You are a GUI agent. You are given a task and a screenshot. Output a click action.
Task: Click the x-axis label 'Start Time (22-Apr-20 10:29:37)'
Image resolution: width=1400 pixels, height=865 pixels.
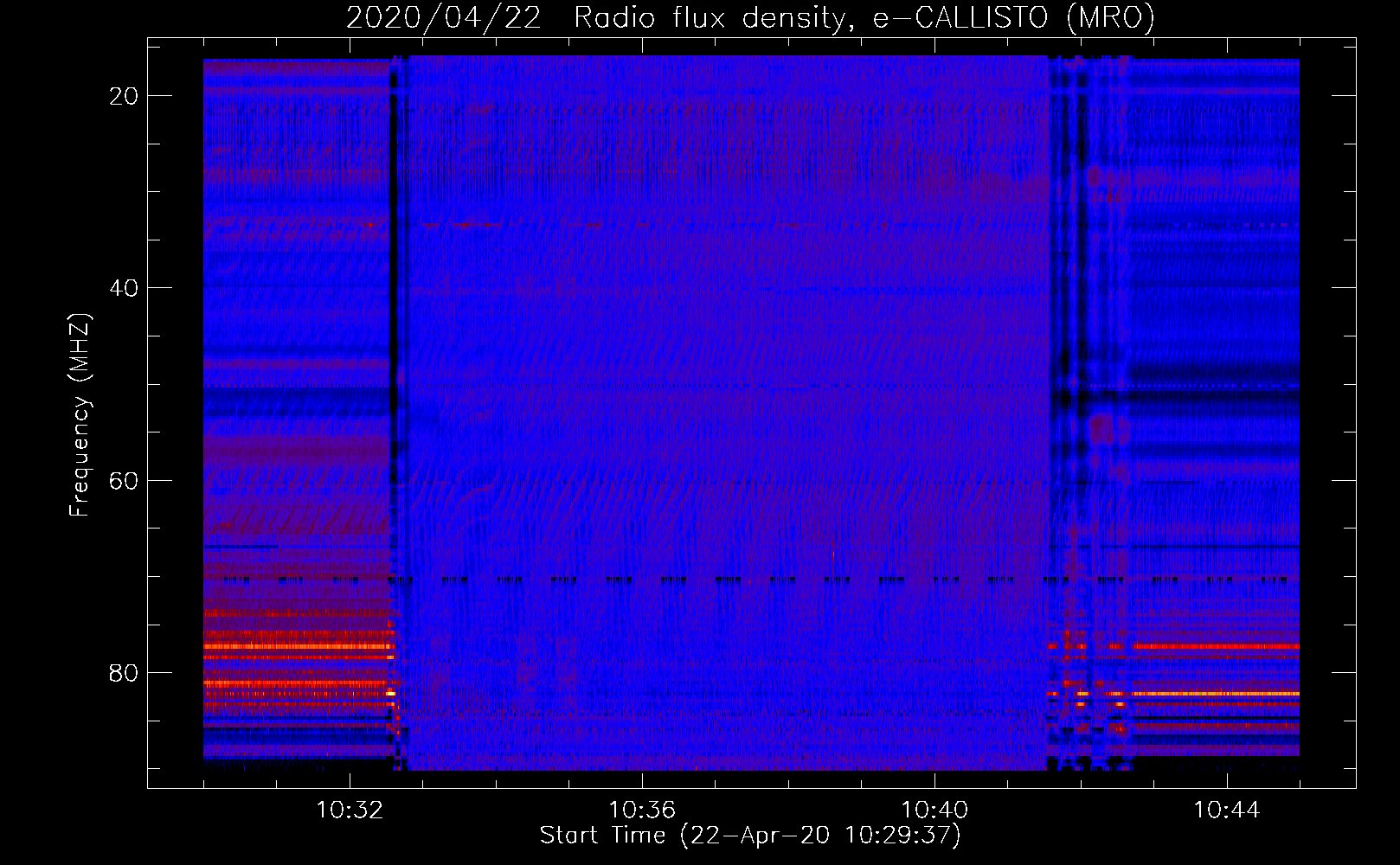coord(750,836)
